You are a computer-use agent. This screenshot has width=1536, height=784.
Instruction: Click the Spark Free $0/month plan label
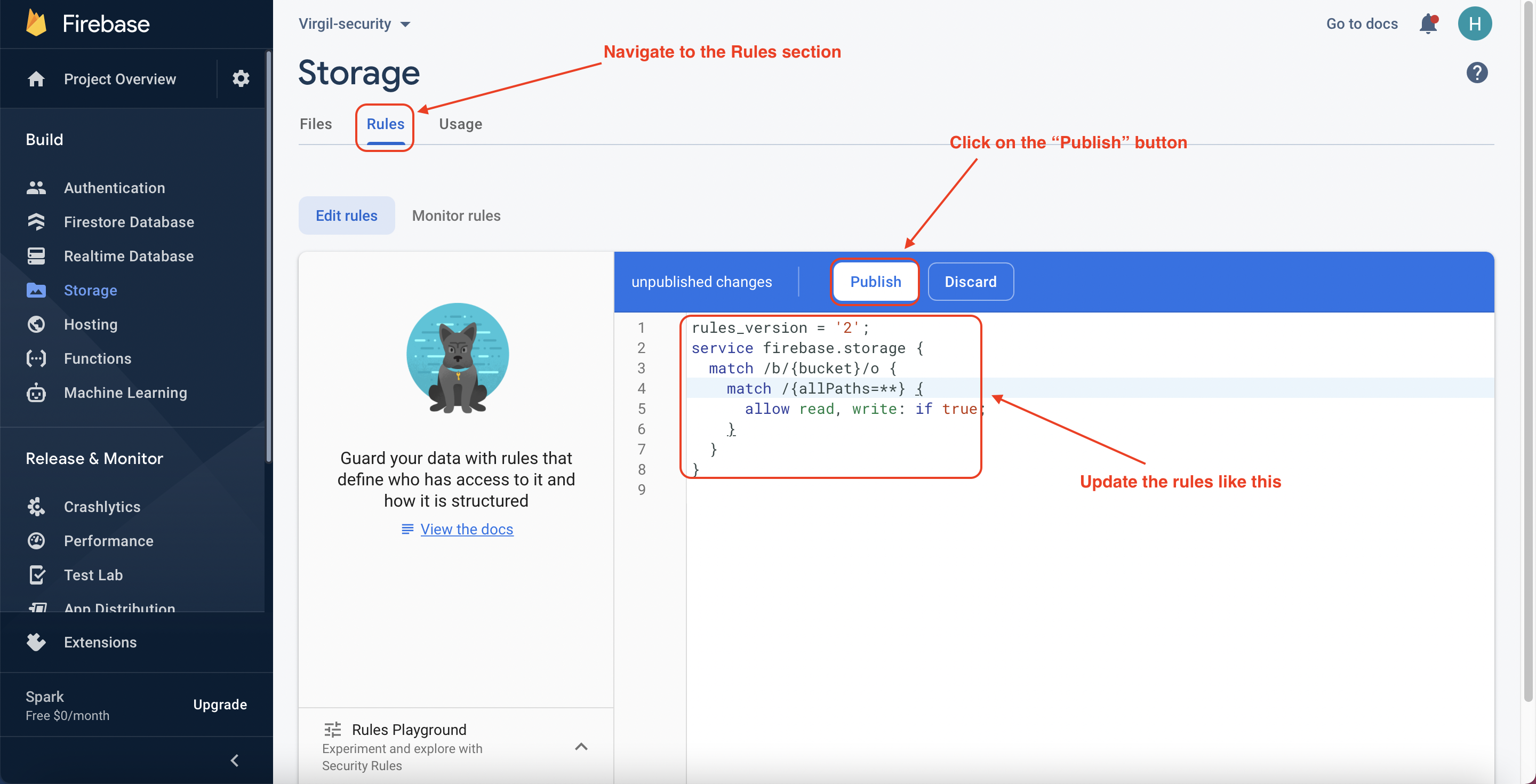[67, 705]
